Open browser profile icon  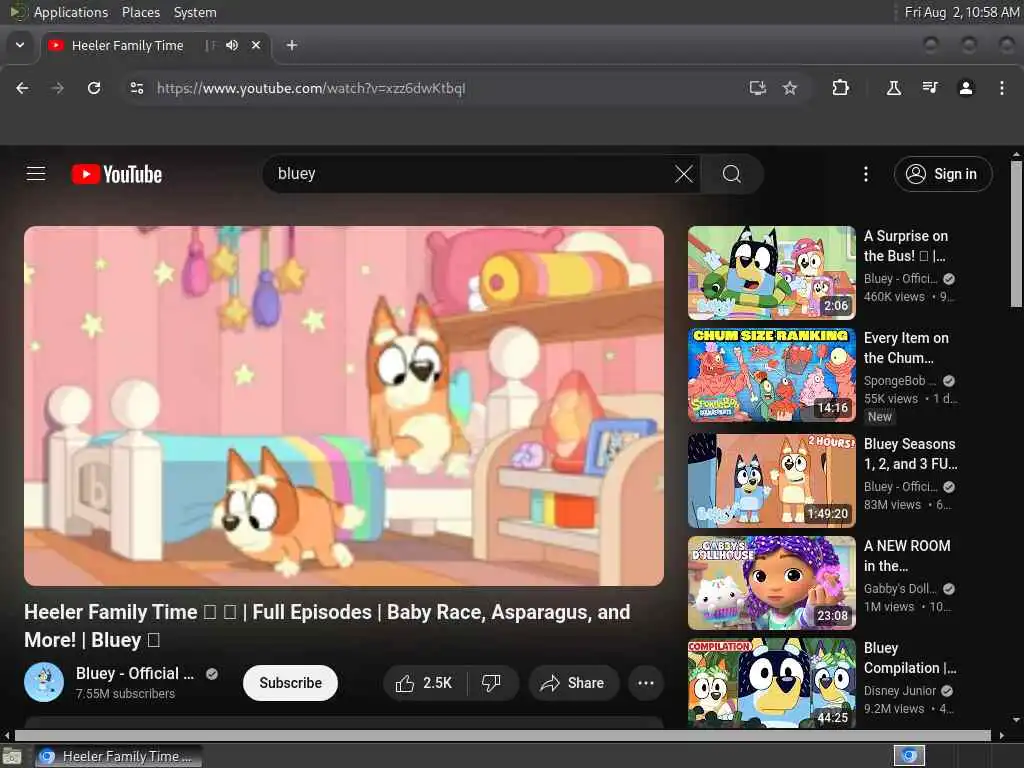tap(965, 88)
